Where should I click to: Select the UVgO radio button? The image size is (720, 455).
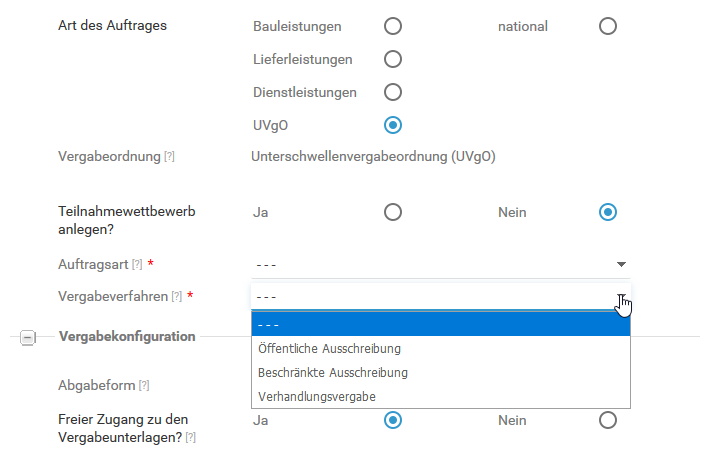click(x=393, y=125)
